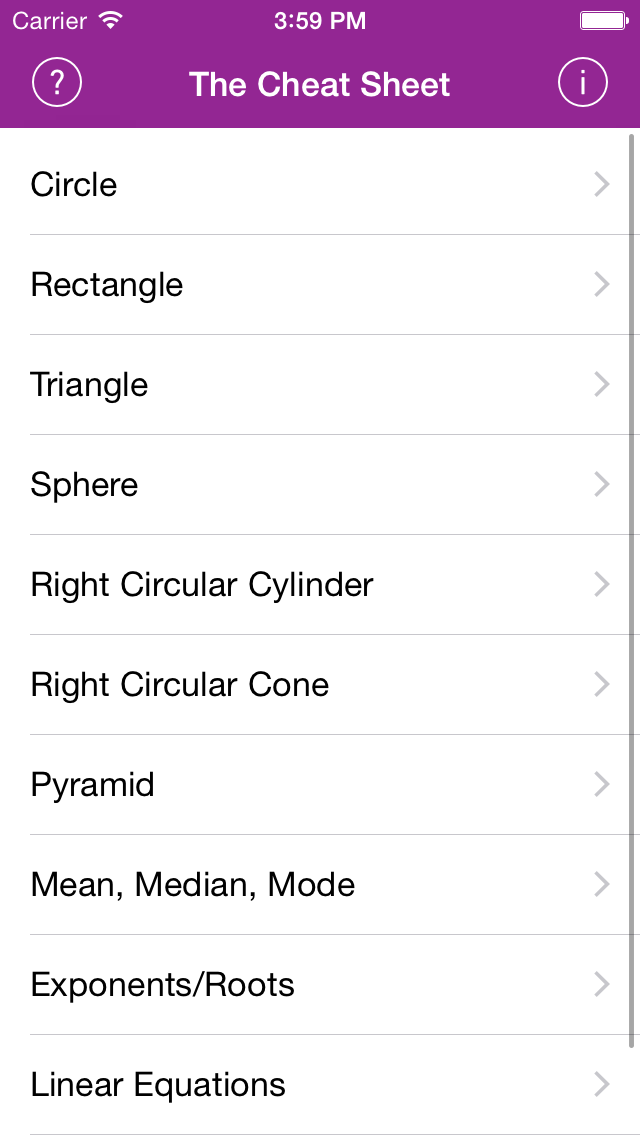Open the help question mark icon
The image size is (640, 1136).
[x=57, y=83]
